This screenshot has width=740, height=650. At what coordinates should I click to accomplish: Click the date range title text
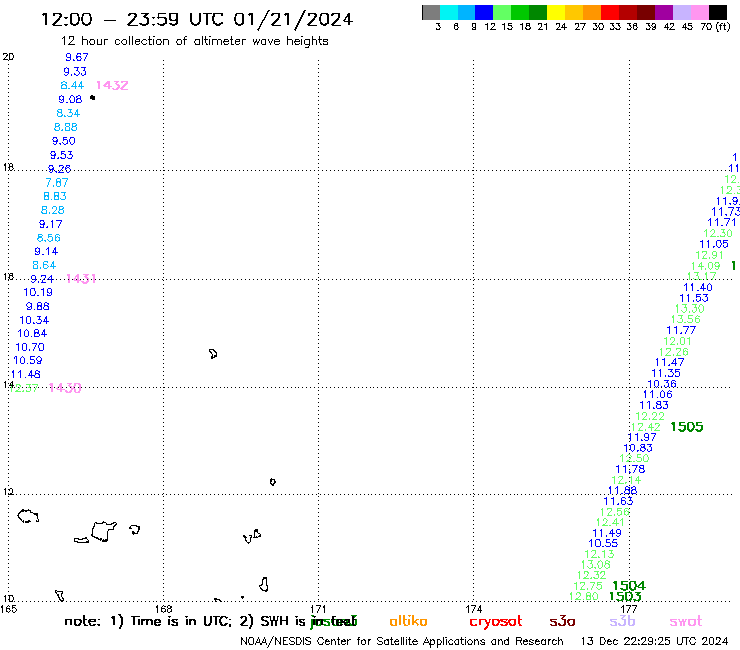197,19
